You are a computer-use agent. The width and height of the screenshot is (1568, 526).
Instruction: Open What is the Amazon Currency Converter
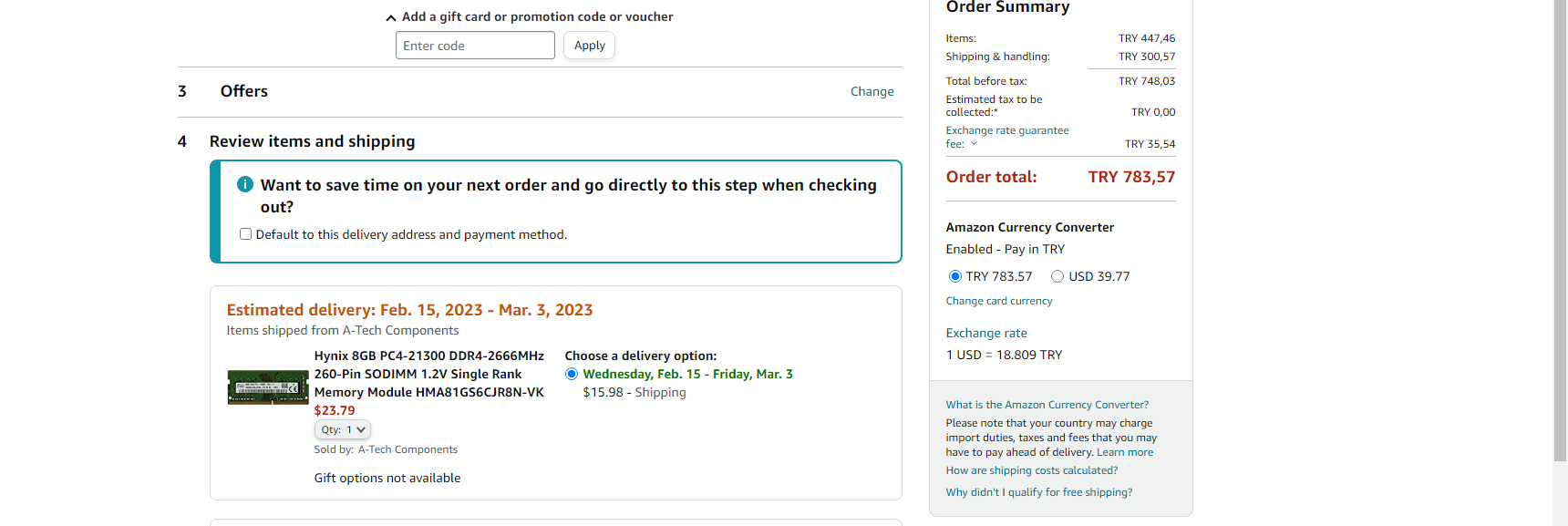(x=1047, y=405)
